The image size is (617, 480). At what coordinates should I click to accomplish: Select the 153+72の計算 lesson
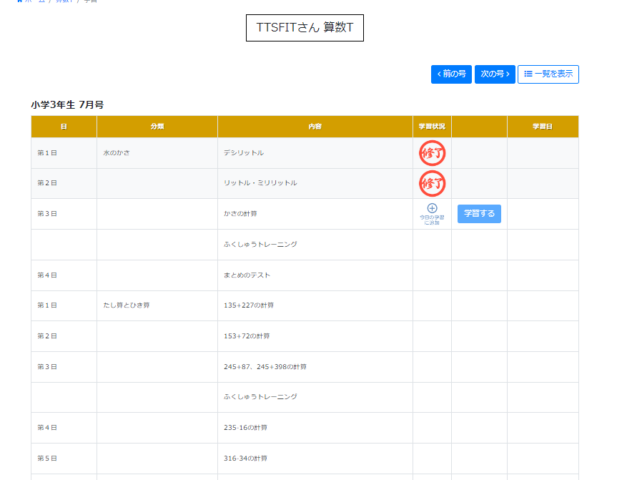pyautogui.click(x=246, y=336)
